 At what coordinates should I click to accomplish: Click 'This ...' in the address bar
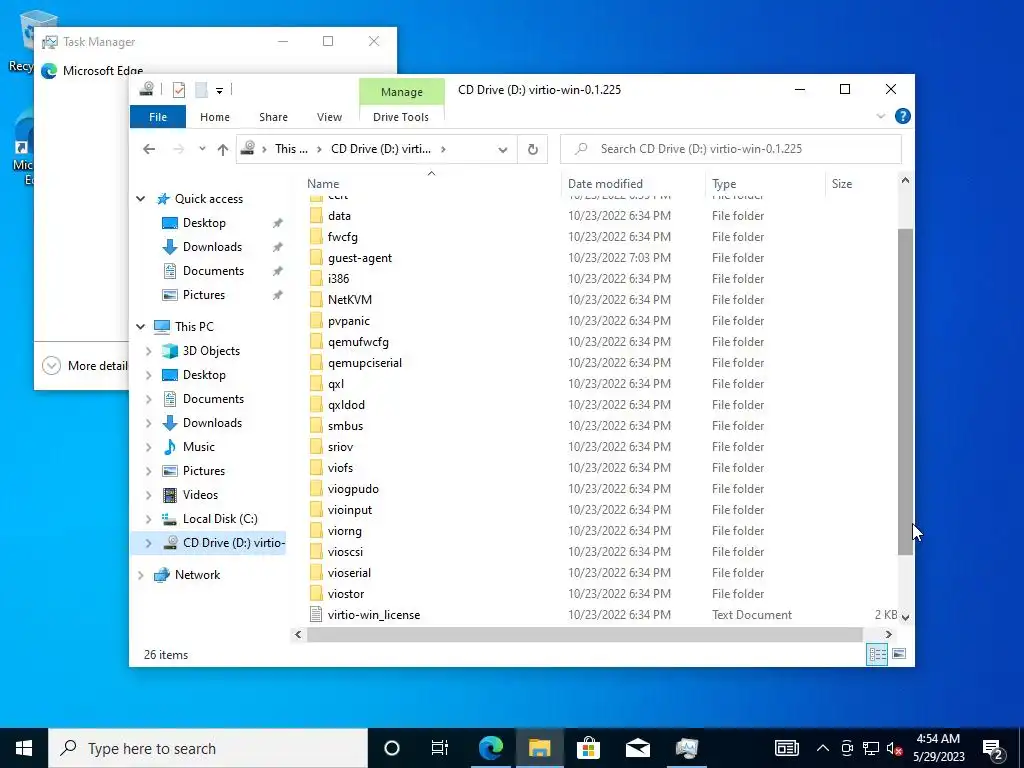point(291,149)
